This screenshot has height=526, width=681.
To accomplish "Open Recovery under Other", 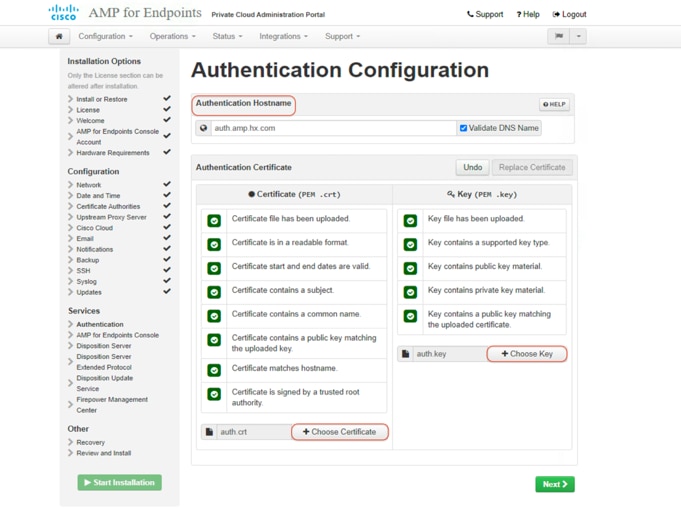I will coord(91,443).
